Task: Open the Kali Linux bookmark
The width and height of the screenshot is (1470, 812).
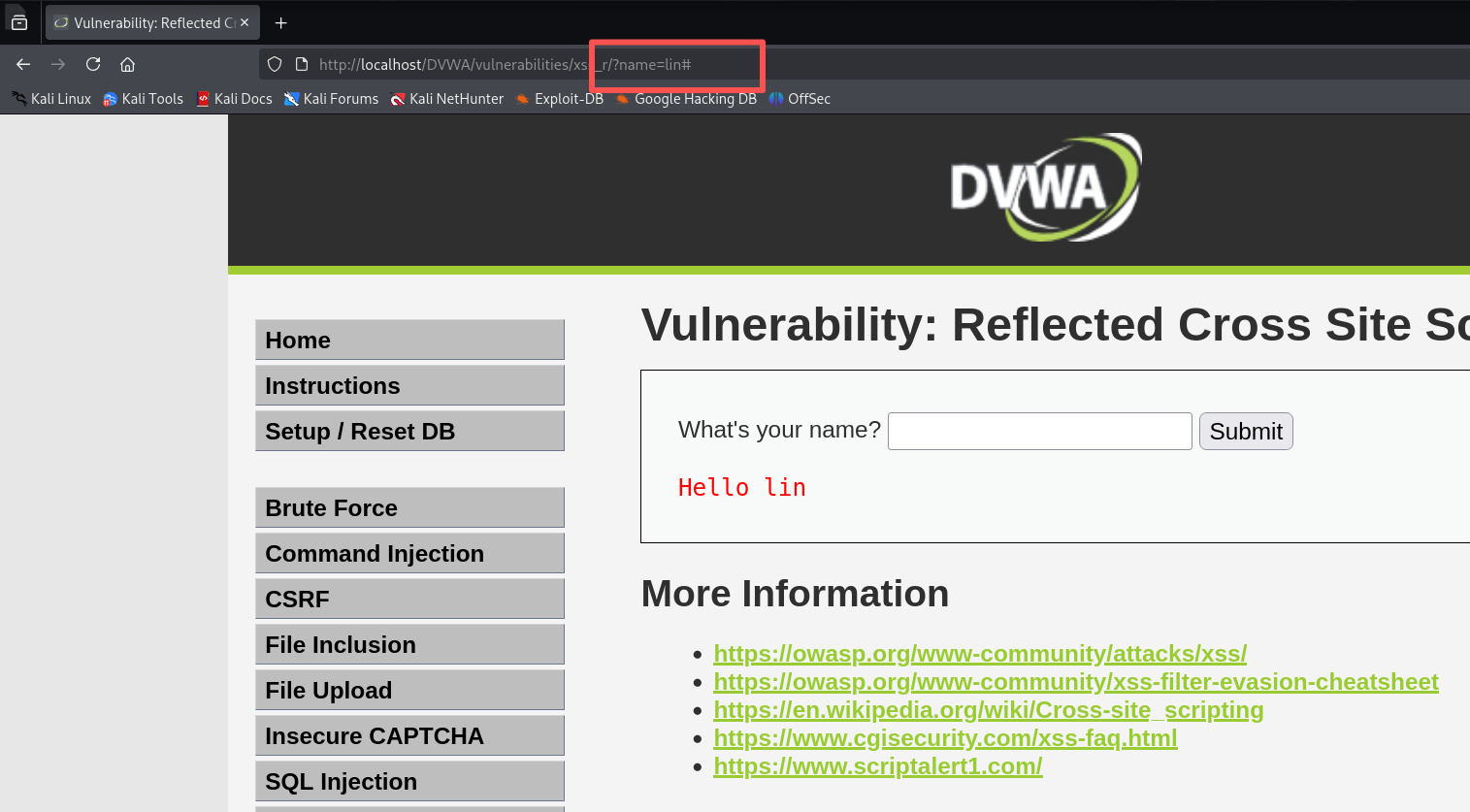Action: 51,99
